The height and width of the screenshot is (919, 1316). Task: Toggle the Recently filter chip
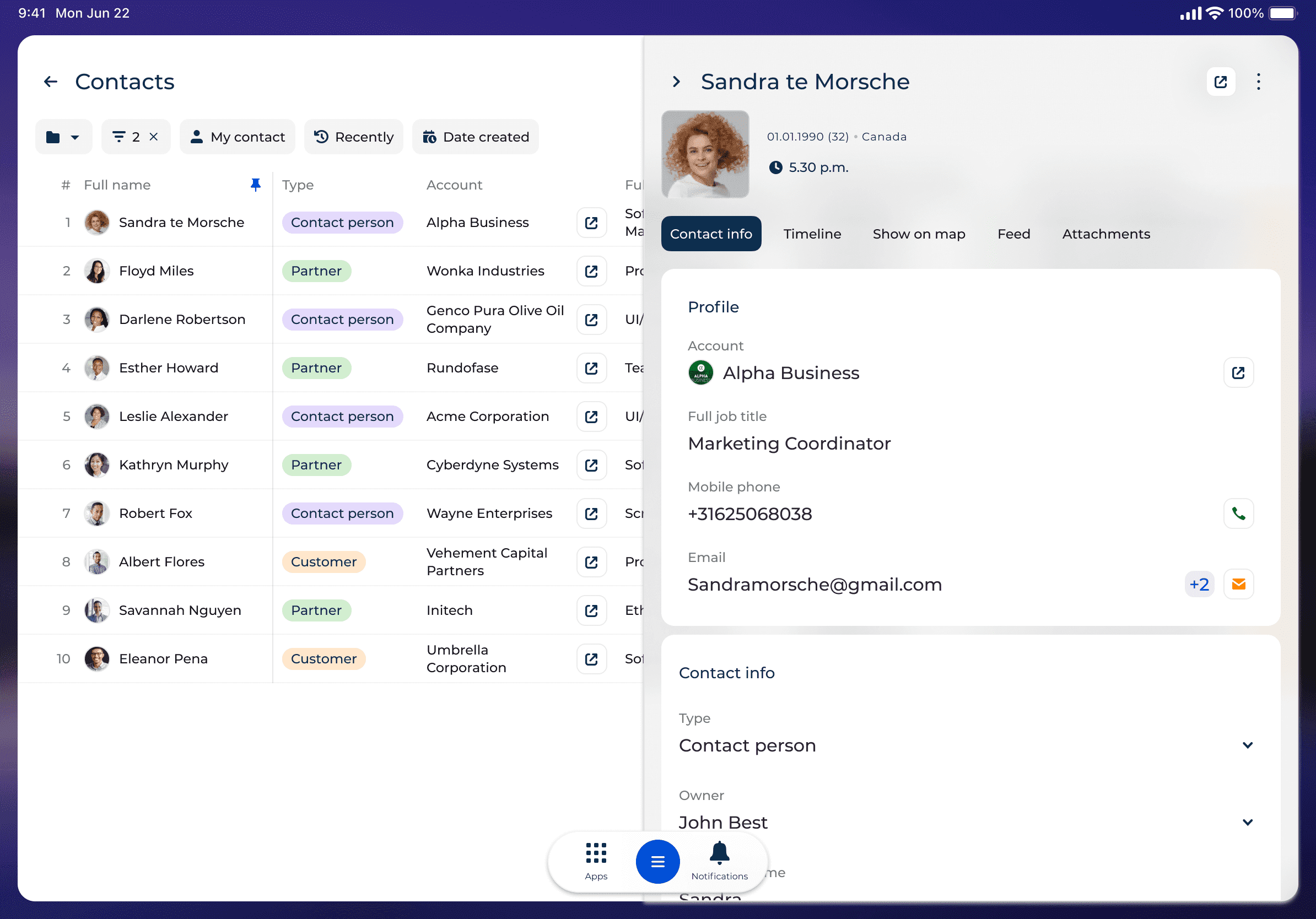click(x=354, y=137)
